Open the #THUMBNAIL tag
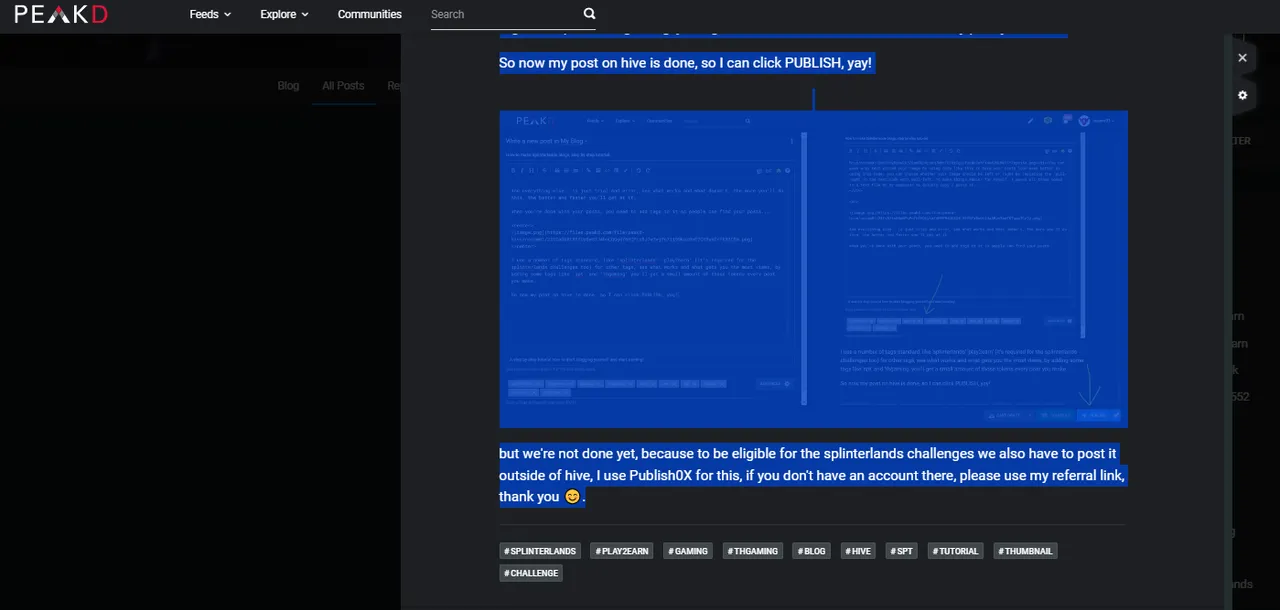Screen dimensions: 1280x610 click(x=1025, y=551)
